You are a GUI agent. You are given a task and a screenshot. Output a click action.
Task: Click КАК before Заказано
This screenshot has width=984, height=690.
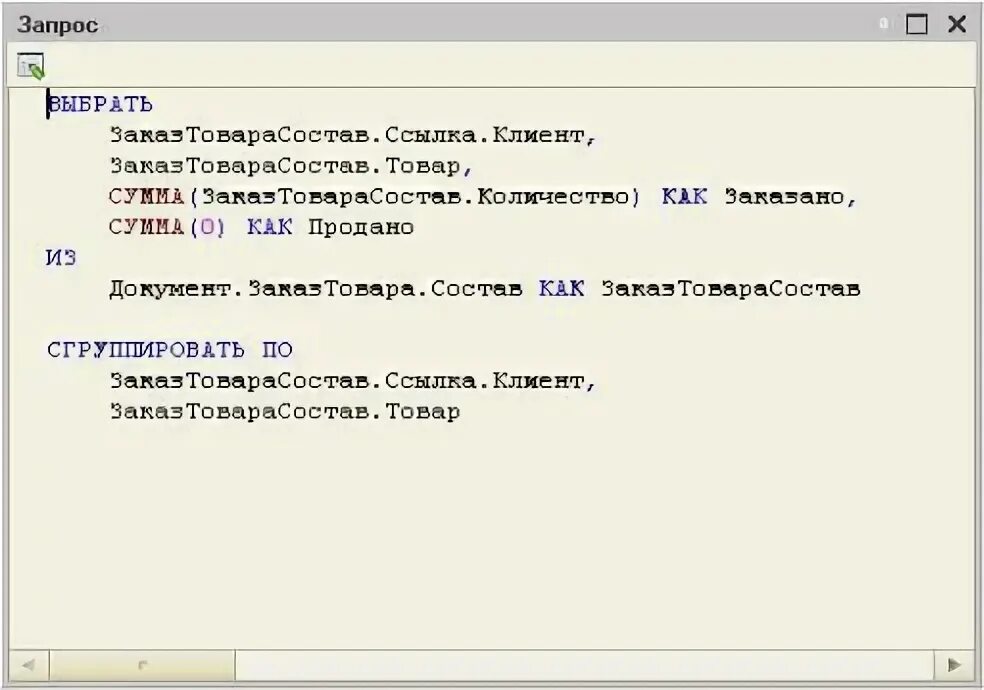[x=684, y=196]
